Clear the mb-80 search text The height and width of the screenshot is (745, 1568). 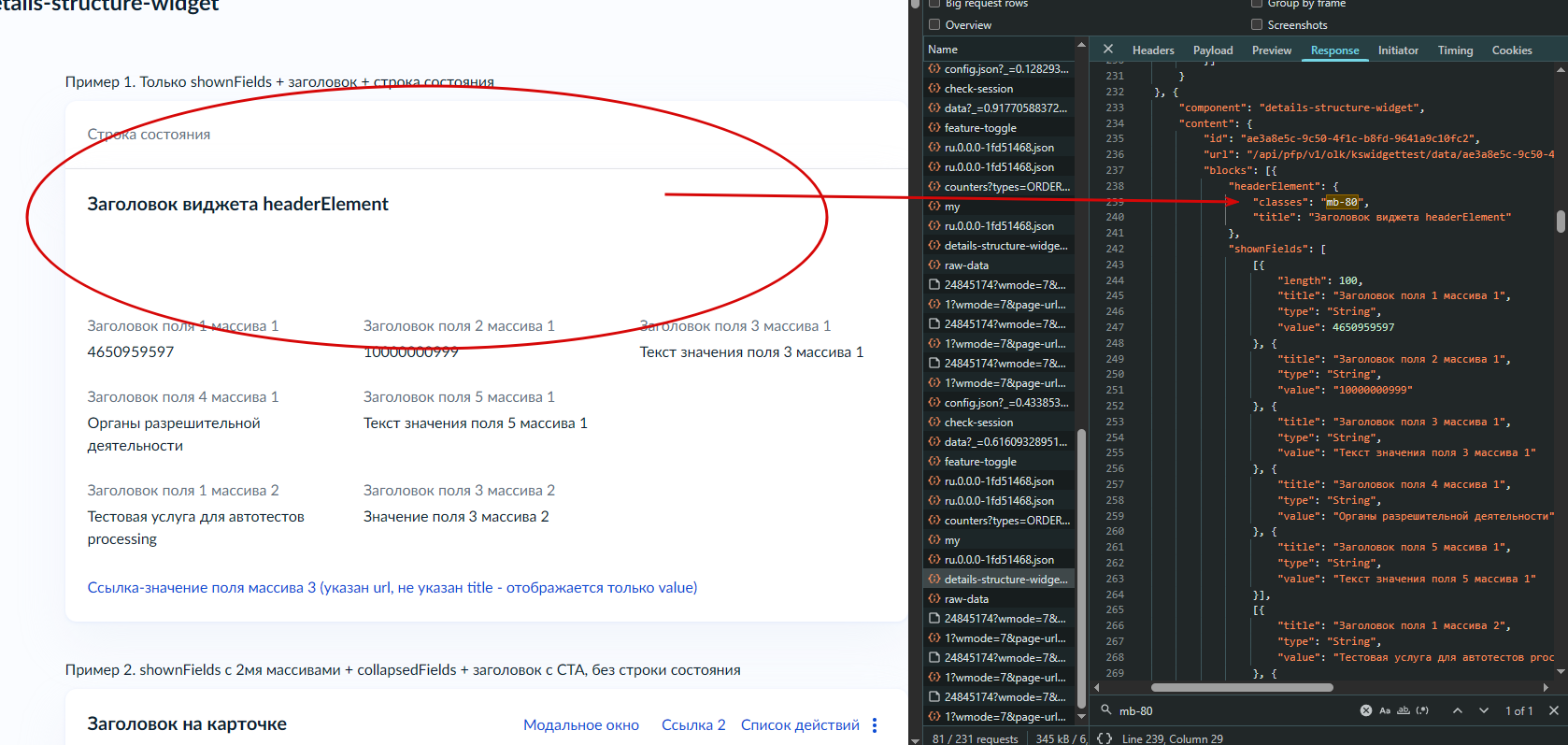point(1365,710)
